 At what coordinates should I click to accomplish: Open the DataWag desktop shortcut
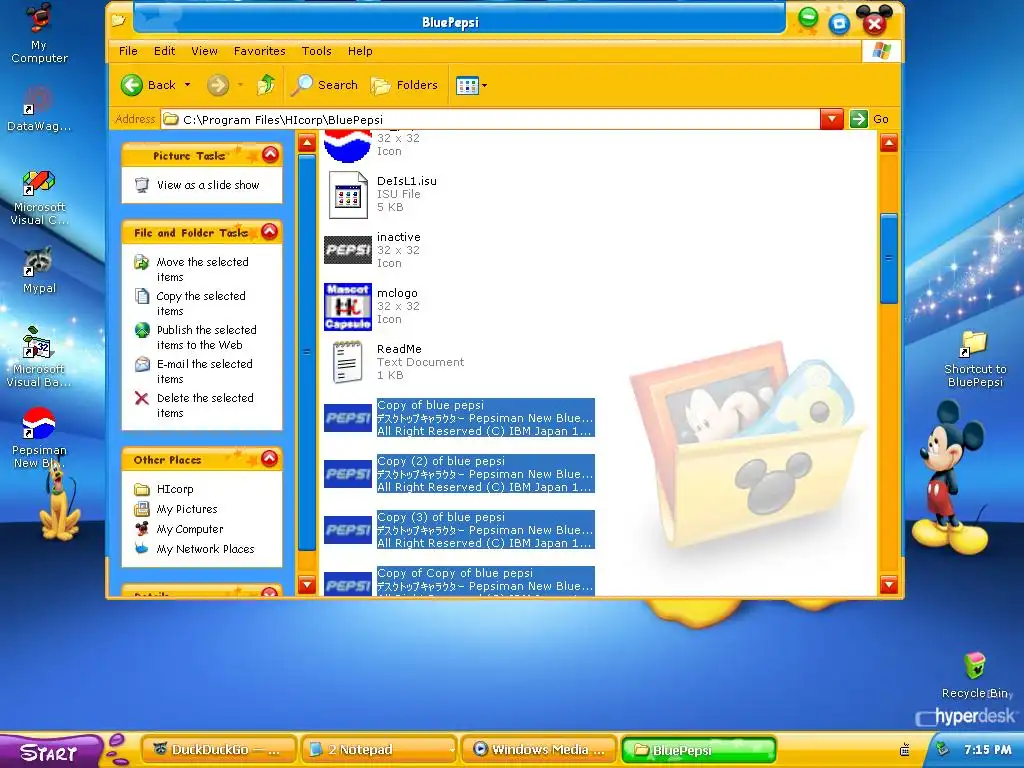click(x=39, y=109)
